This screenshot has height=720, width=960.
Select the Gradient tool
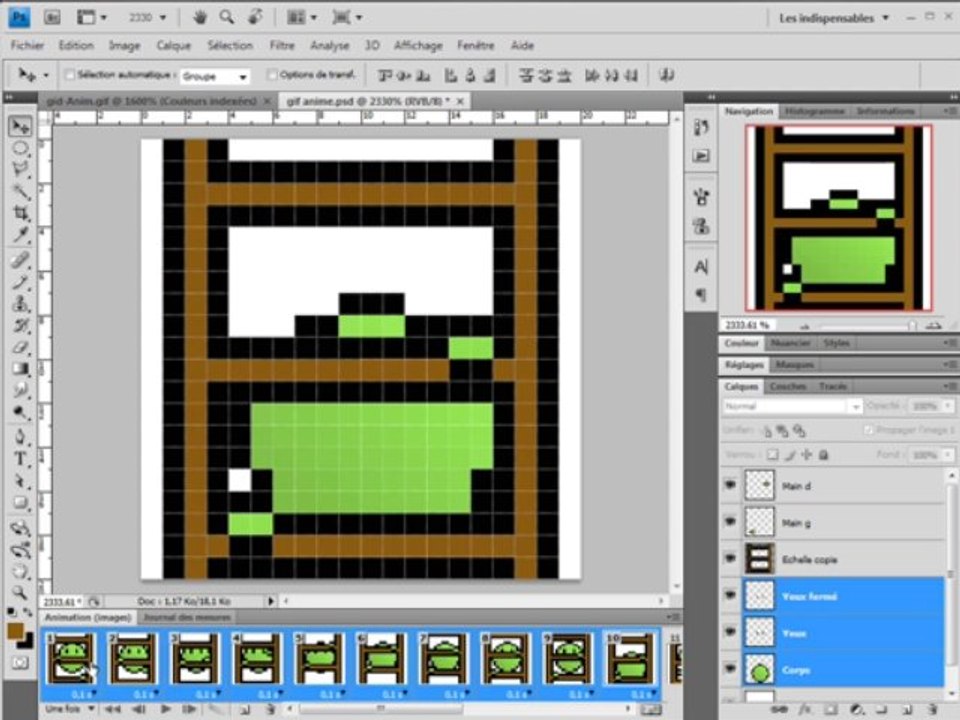[x=20, y=369]
